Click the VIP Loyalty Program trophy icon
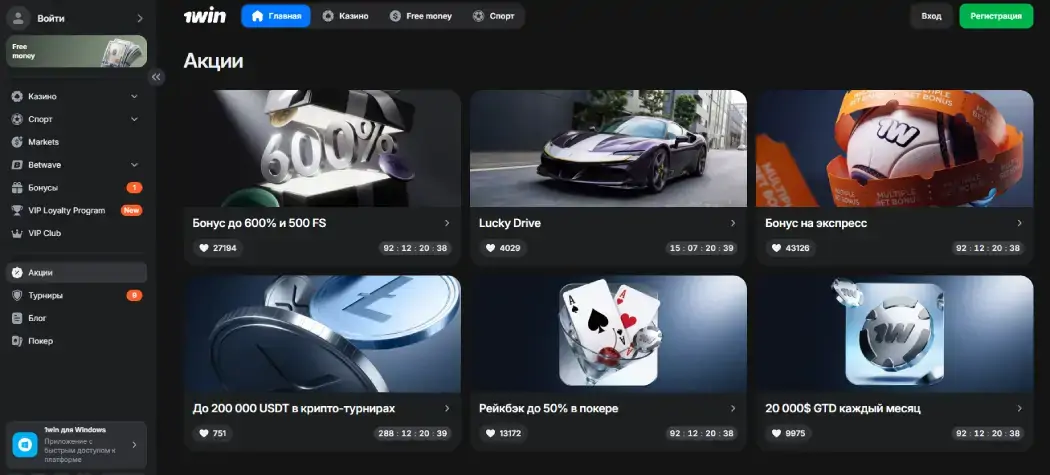 [17, 210]
